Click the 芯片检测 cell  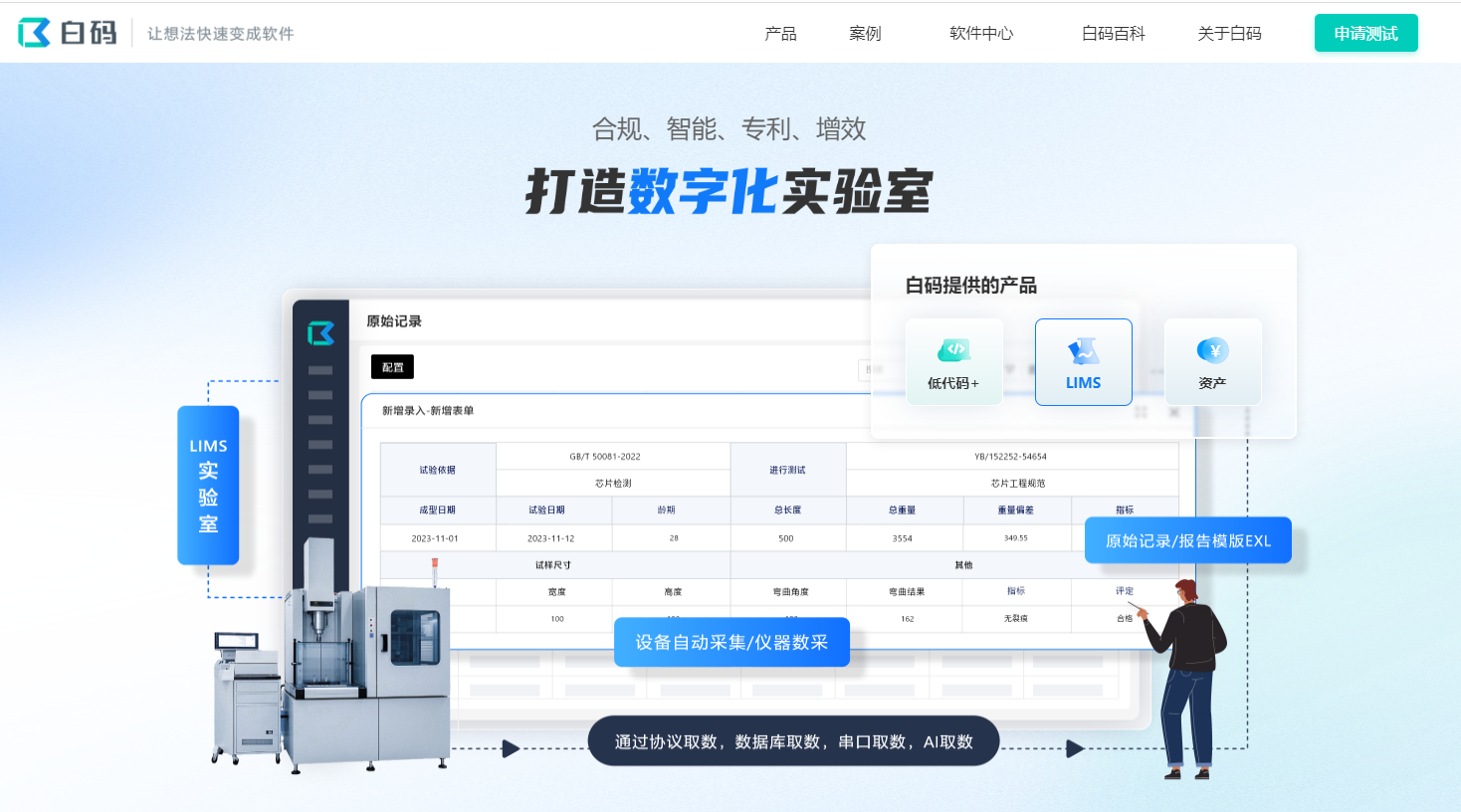[613, 484]
